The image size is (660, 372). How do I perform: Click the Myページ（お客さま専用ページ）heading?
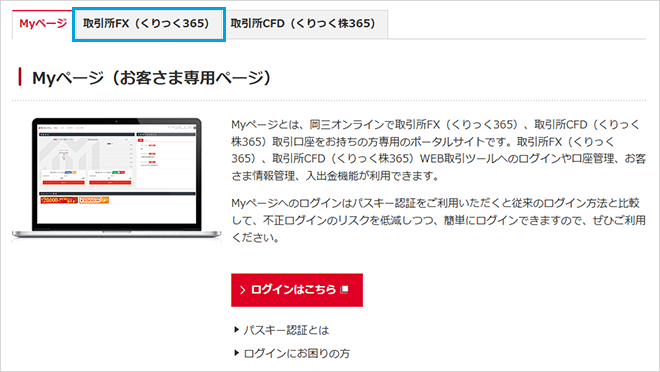coord(151,78)
